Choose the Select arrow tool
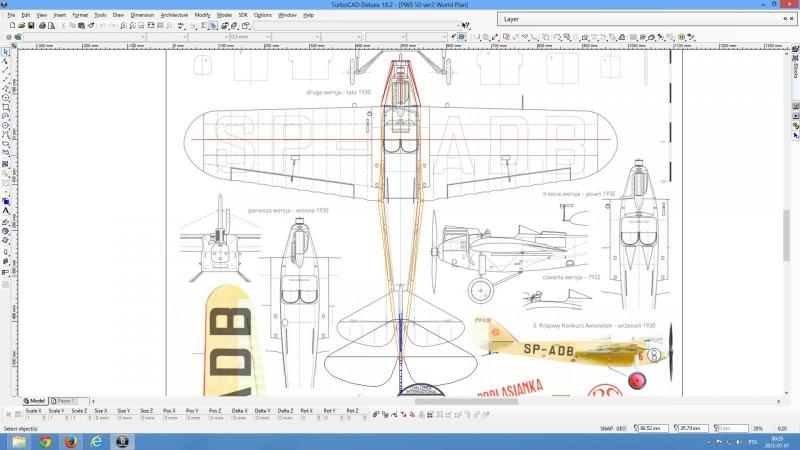The image size is (800, 450). tap(5, 51)
